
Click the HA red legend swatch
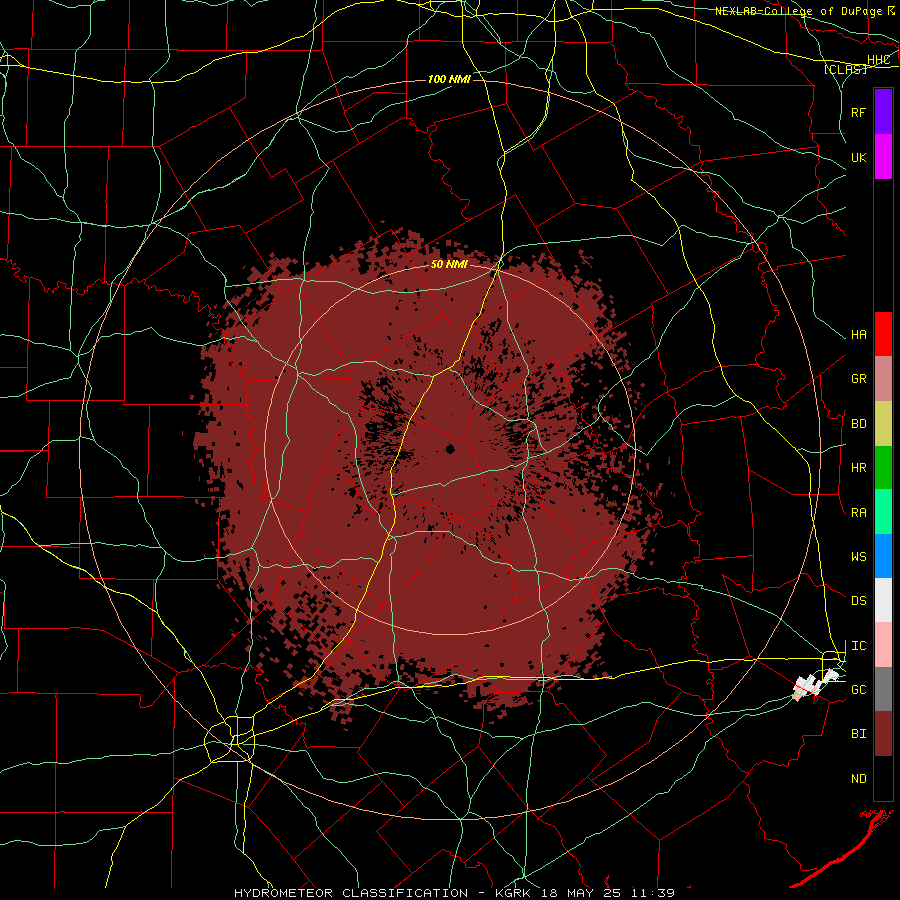tap(883, 334)
